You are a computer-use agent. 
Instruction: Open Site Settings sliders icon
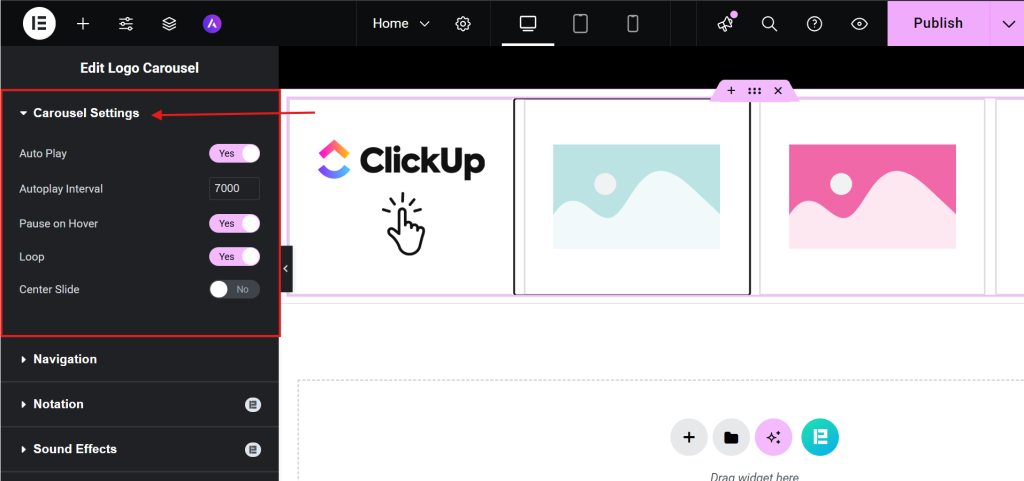(x=126, y=23)
